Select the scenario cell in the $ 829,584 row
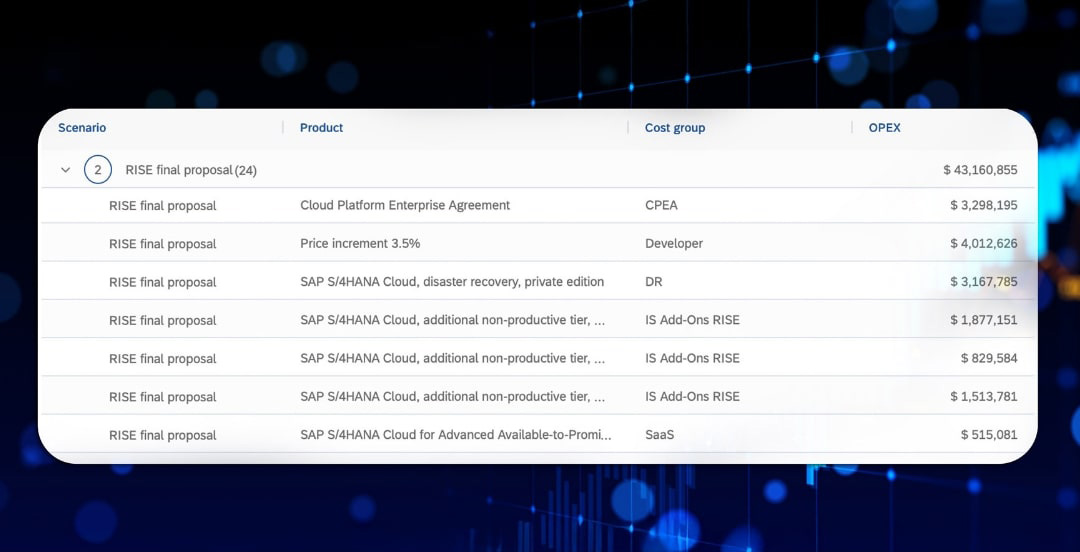 click(163, 359)
